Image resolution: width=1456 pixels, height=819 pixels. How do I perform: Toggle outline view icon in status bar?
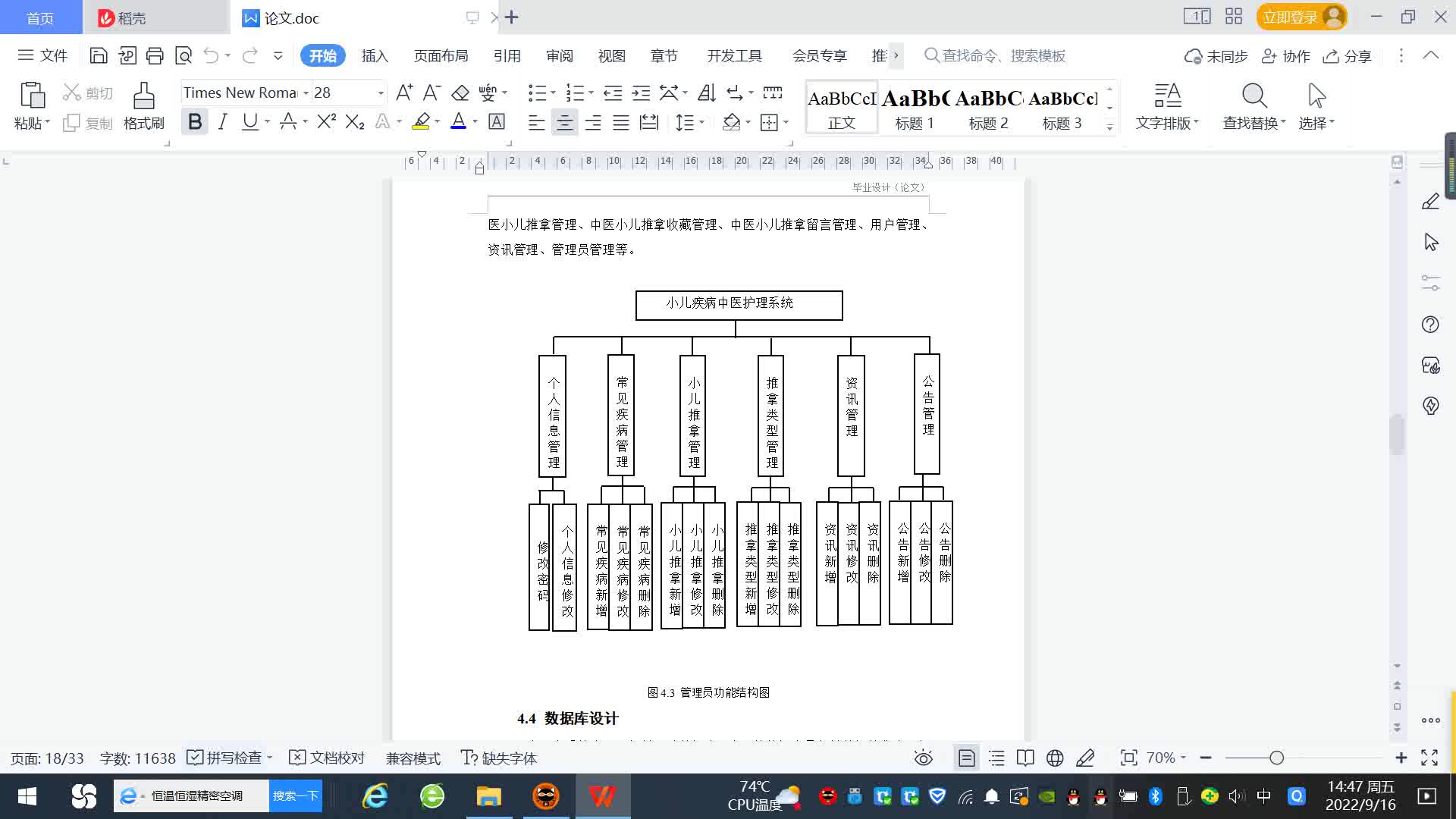(996, 758)
